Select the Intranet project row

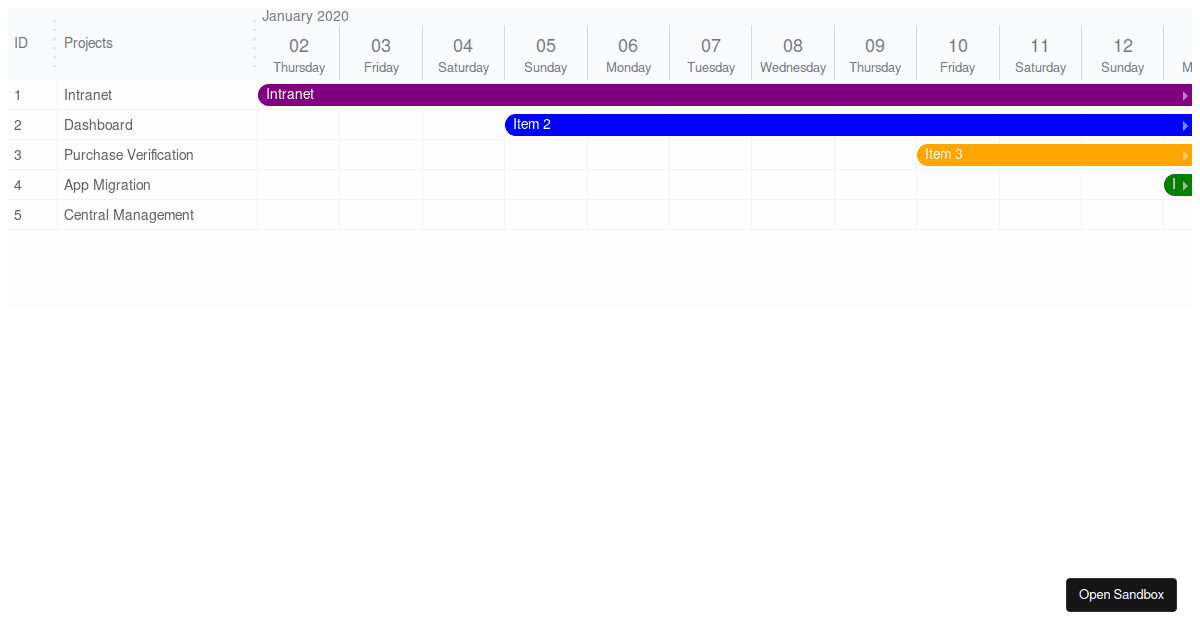coord(88,95)
